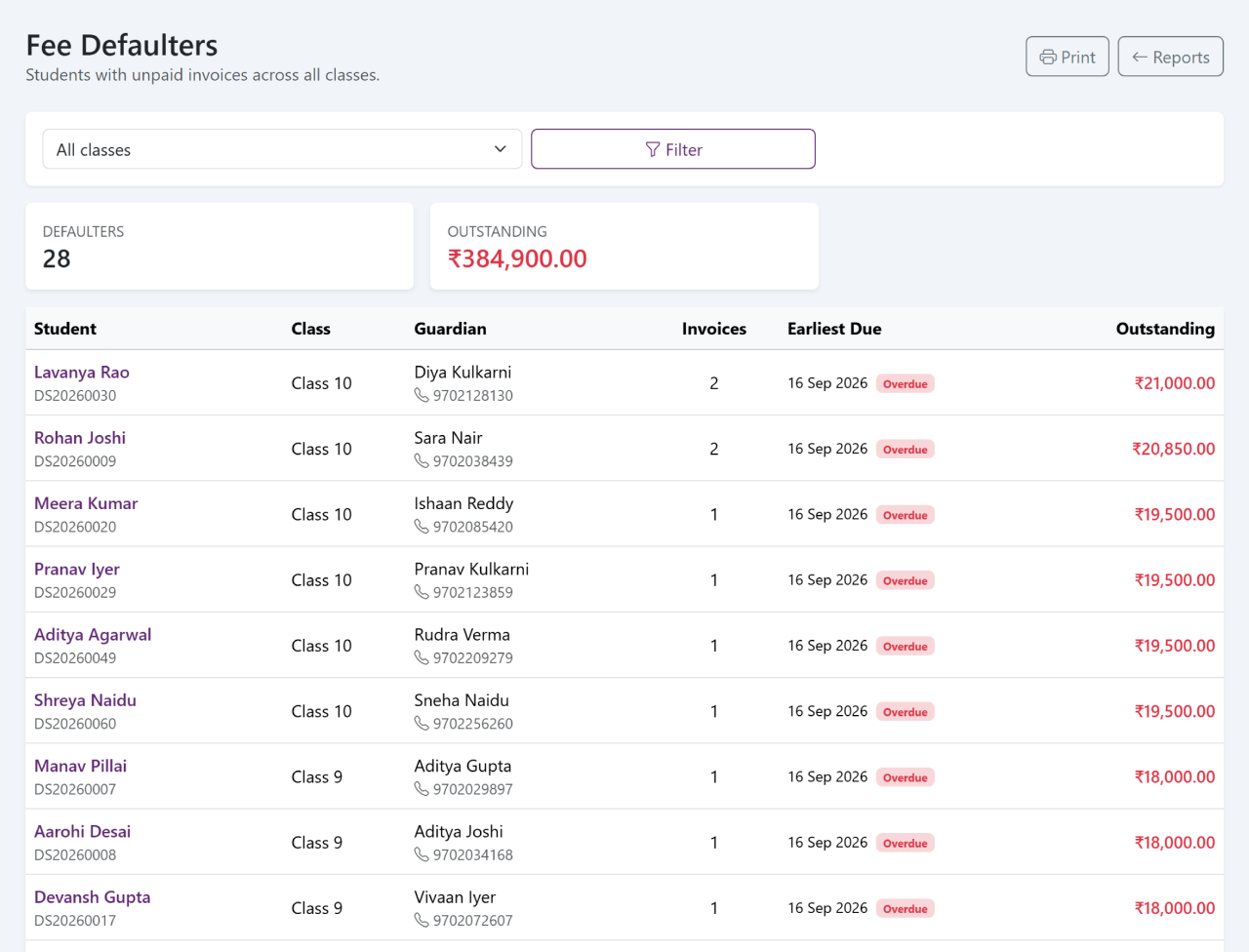The image size is (1249, 952).
Task: Click the ₹384,900.00 outstanding total
Action: (x=517, y=258)
